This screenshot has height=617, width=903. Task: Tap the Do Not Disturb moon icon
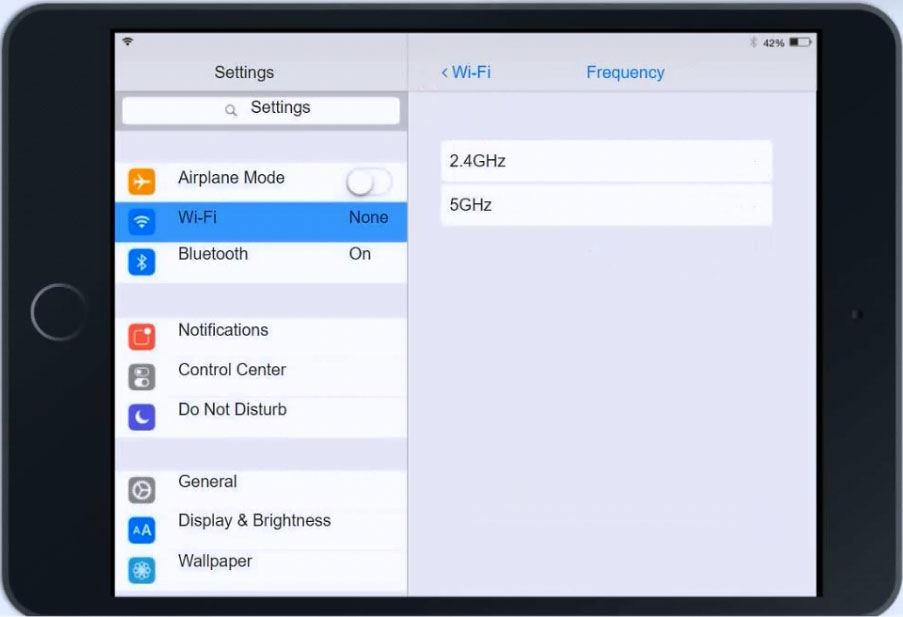click(142, 417)
